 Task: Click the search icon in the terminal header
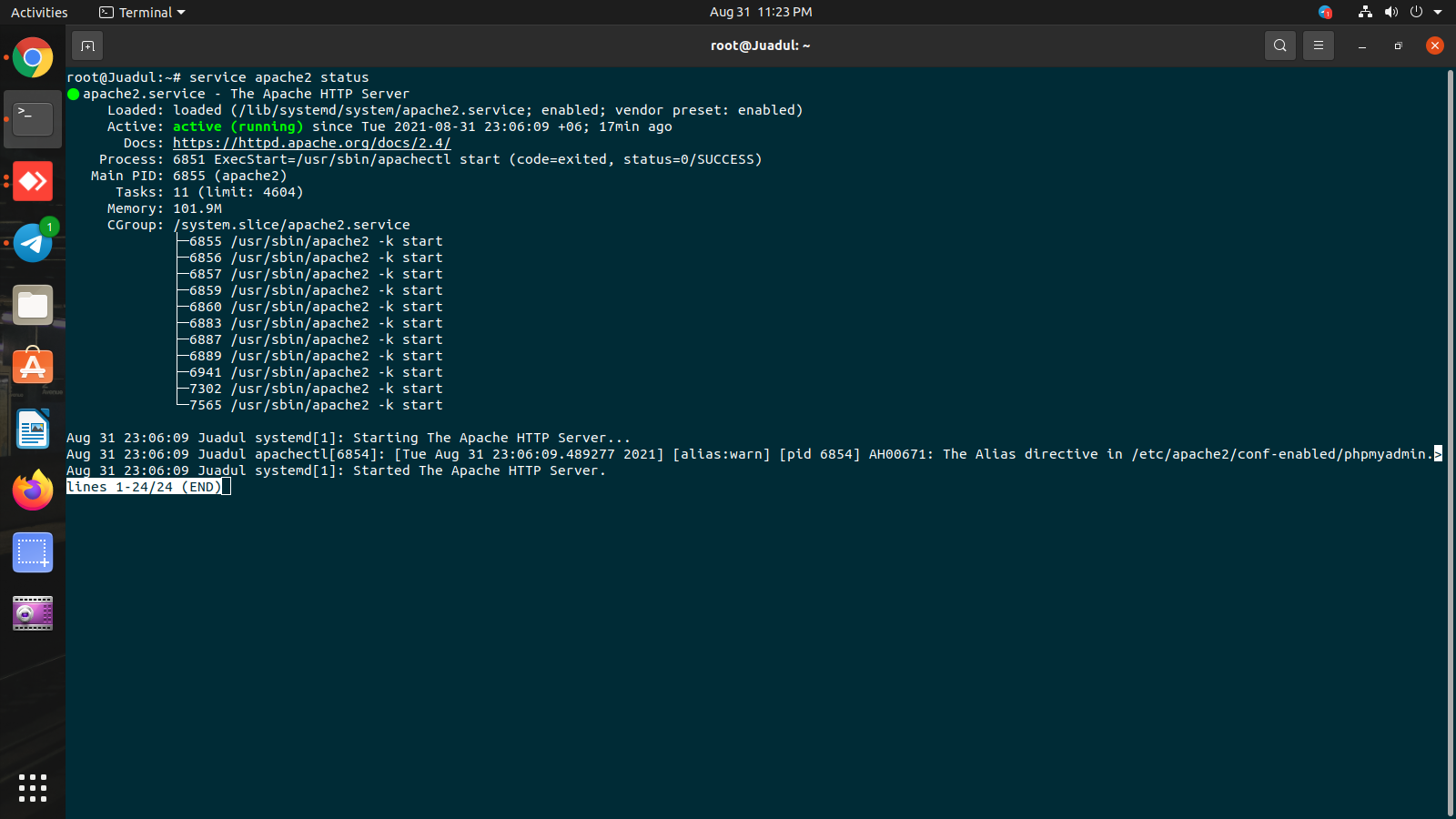pos(1279,45)
